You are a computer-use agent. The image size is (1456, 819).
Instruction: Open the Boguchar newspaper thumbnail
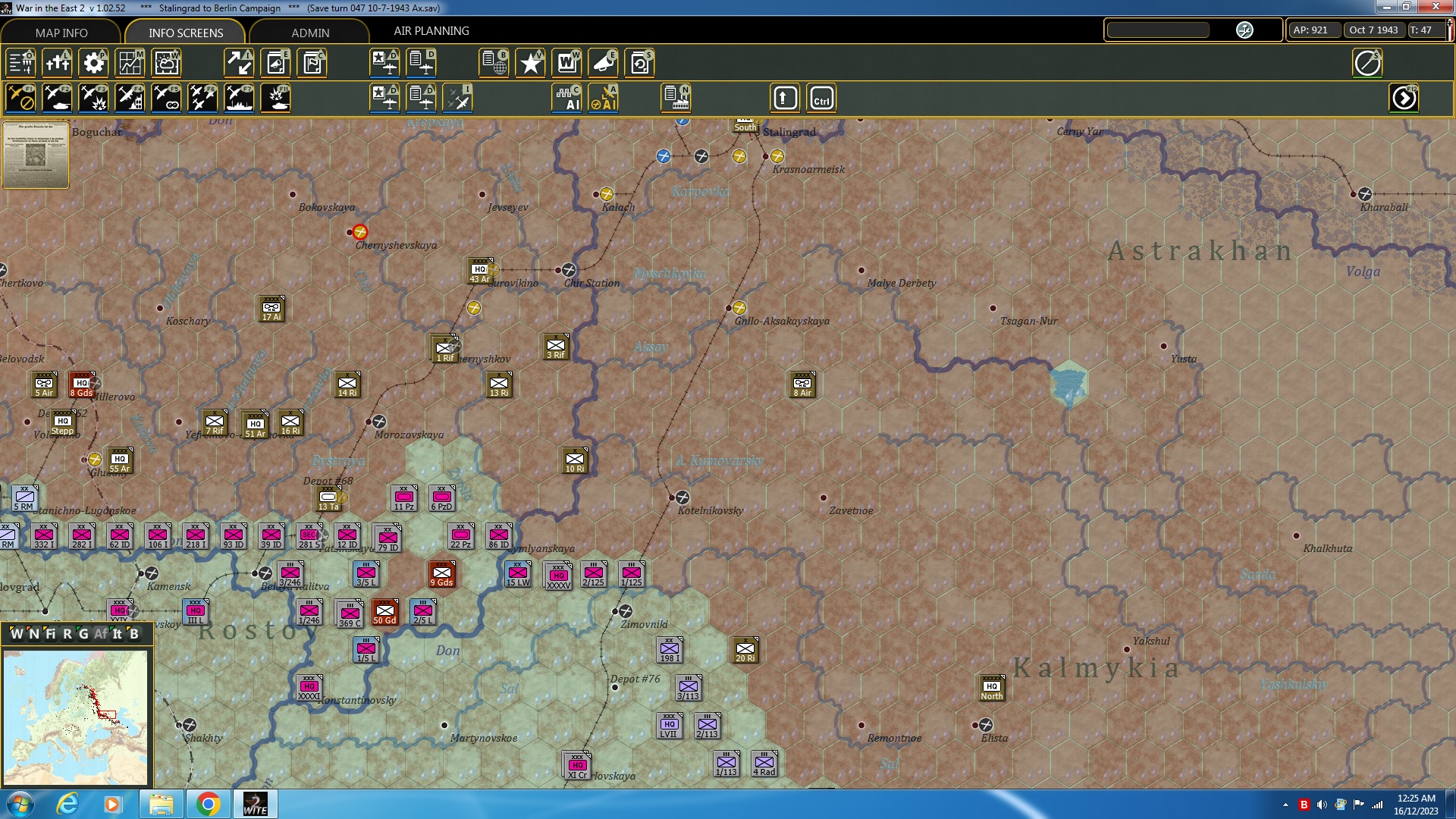34,155
